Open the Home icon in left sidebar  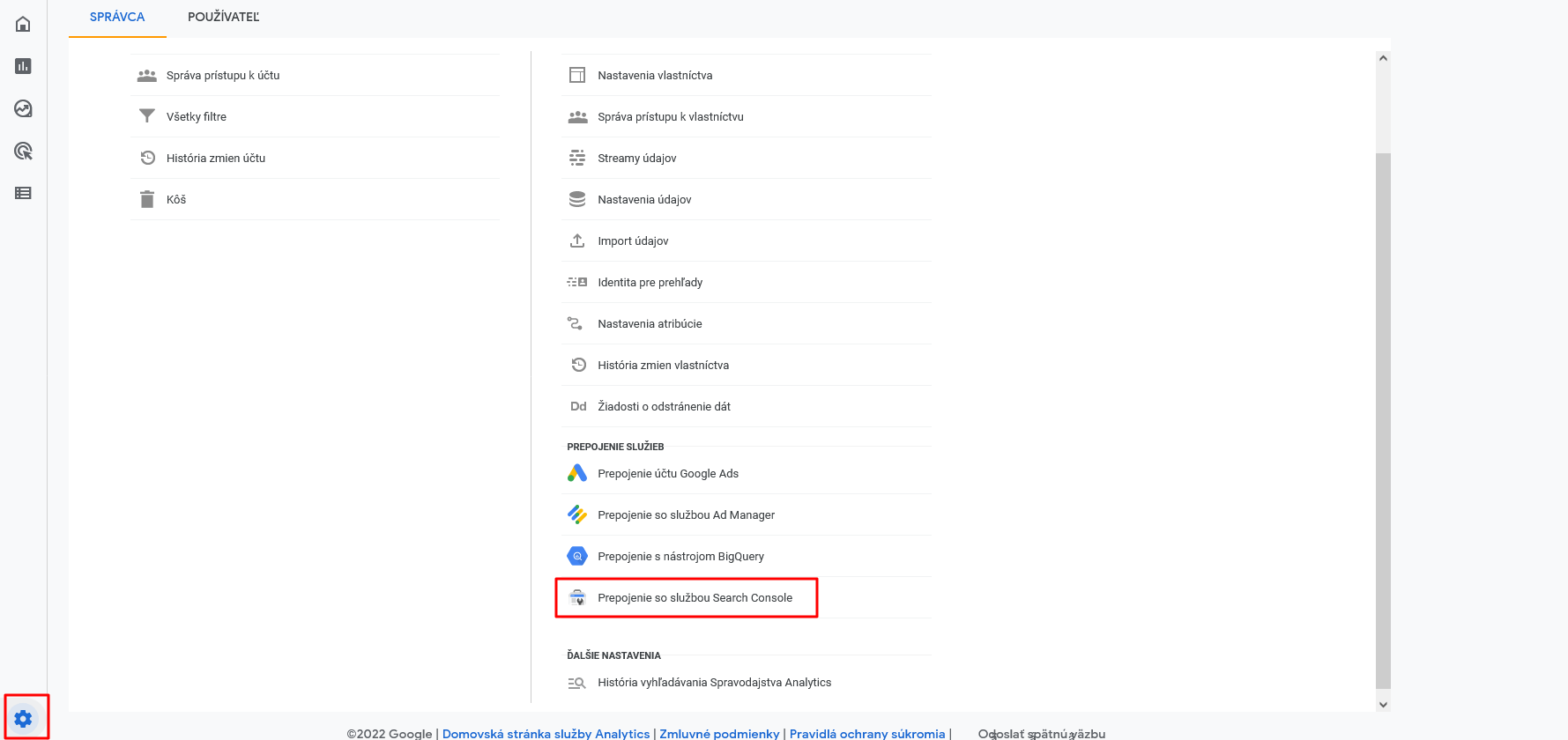point(23,24)
